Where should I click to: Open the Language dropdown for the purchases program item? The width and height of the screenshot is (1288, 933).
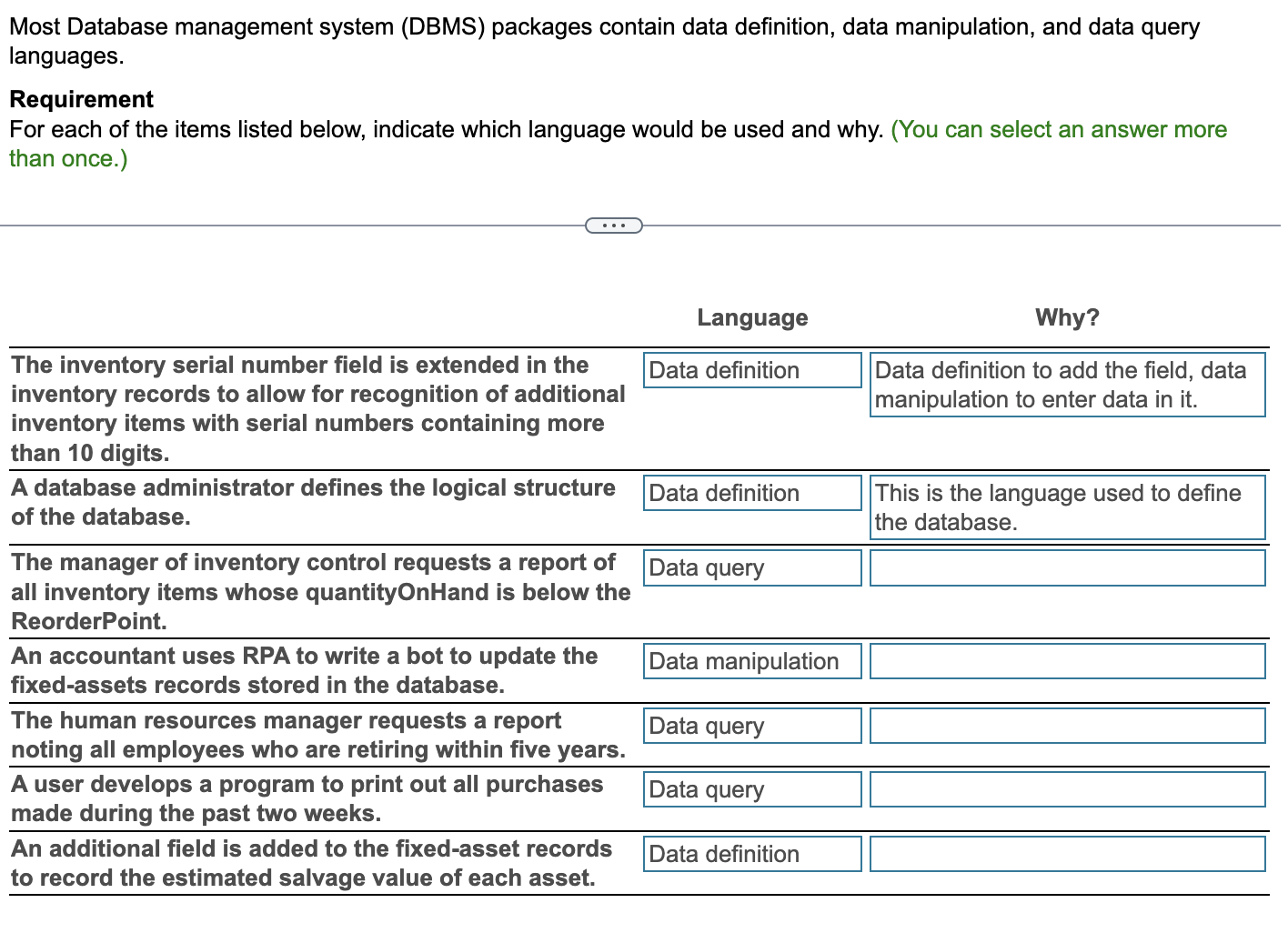click(751, 788)
